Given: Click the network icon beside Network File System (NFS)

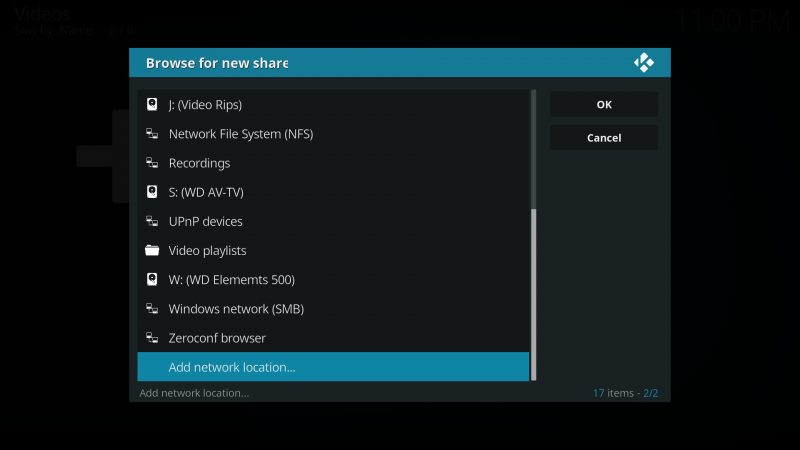Looking at the screenshot, I should (152, 134).
